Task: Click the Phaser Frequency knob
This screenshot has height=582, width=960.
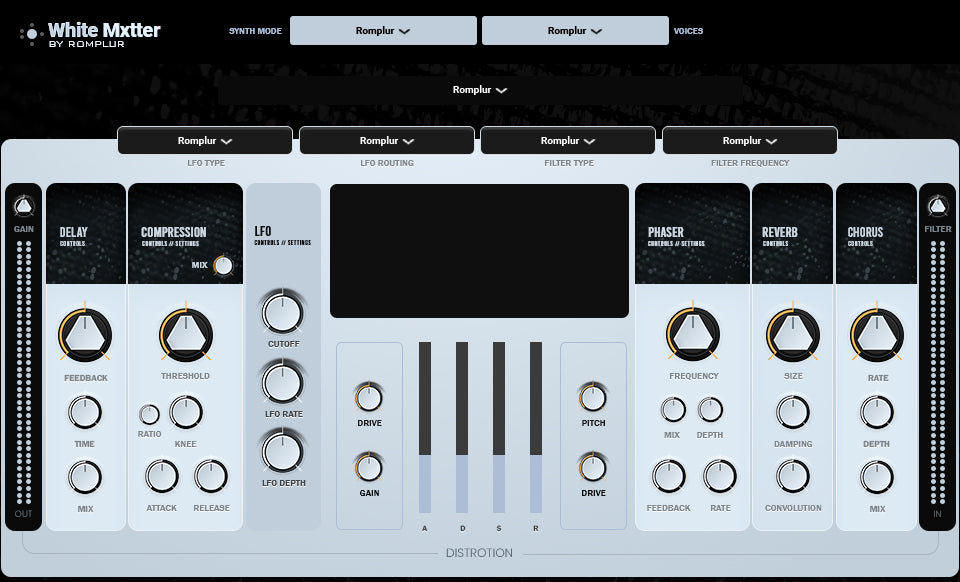Action: (x=693, y=335)
